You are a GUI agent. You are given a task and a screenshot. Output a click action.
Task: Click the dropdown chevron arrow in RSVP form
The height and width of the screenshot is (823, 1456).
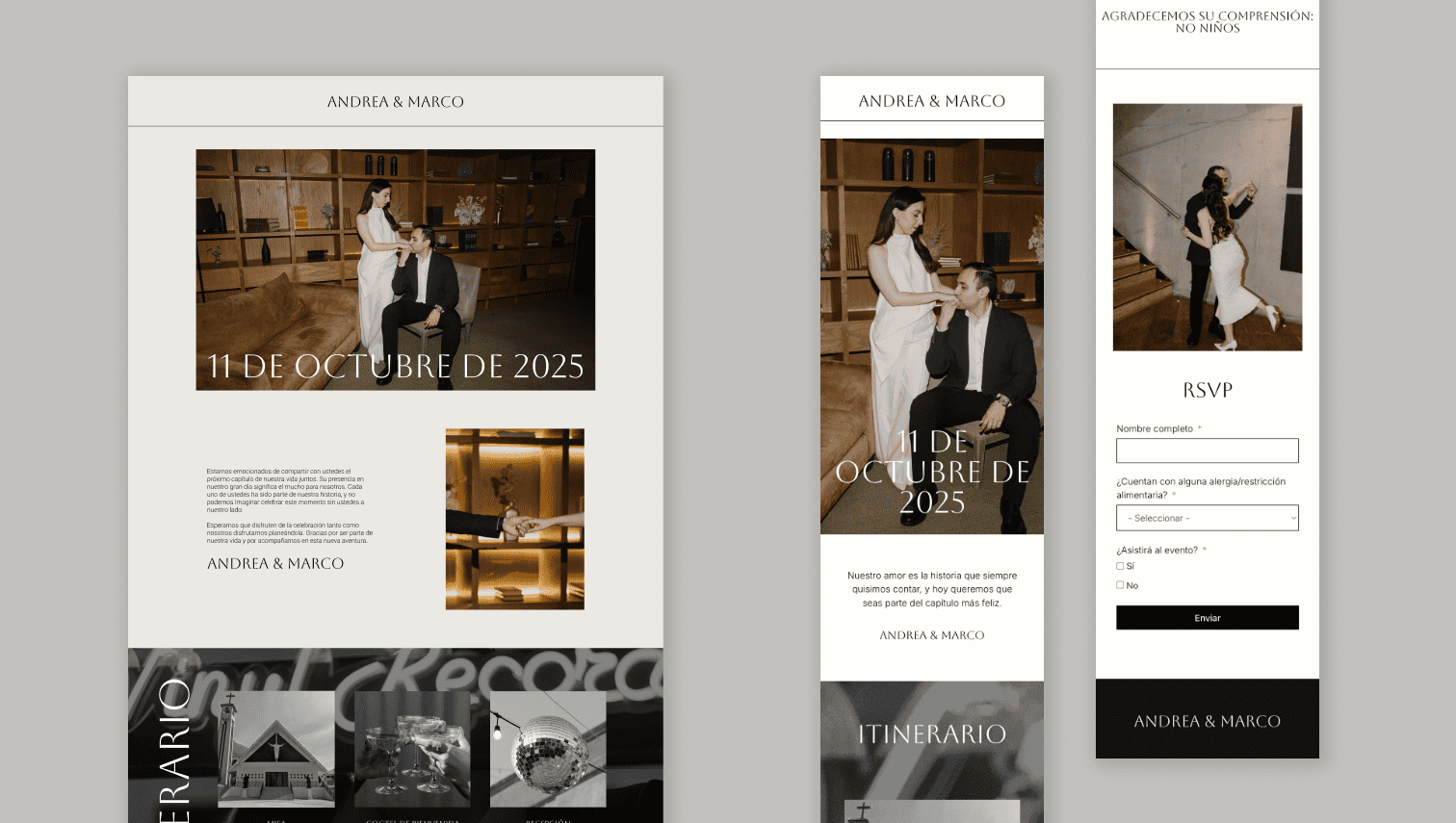(x=1292, y=518)
